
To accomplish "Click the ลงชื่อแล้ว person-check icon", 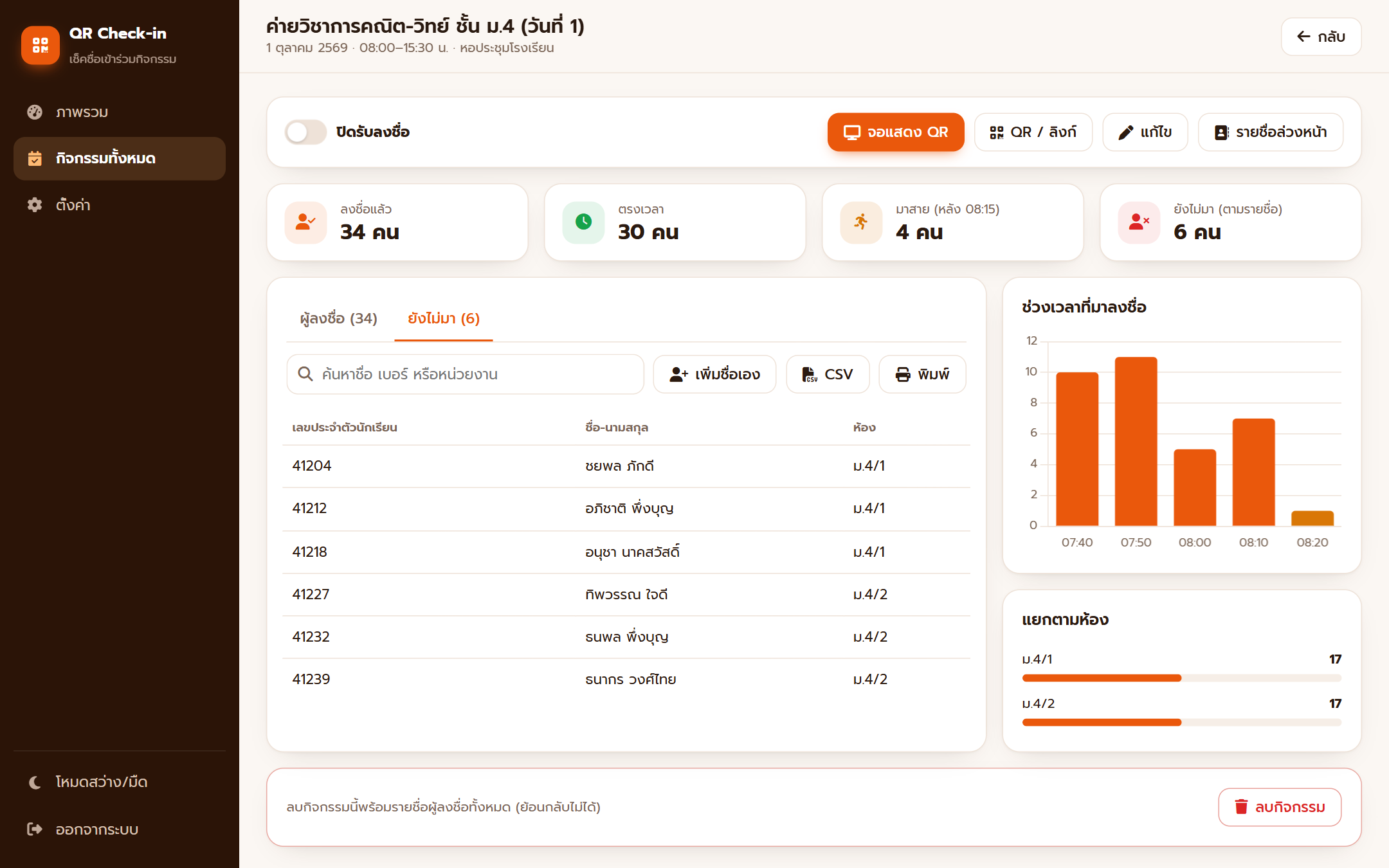I will (x=305, y=222).
